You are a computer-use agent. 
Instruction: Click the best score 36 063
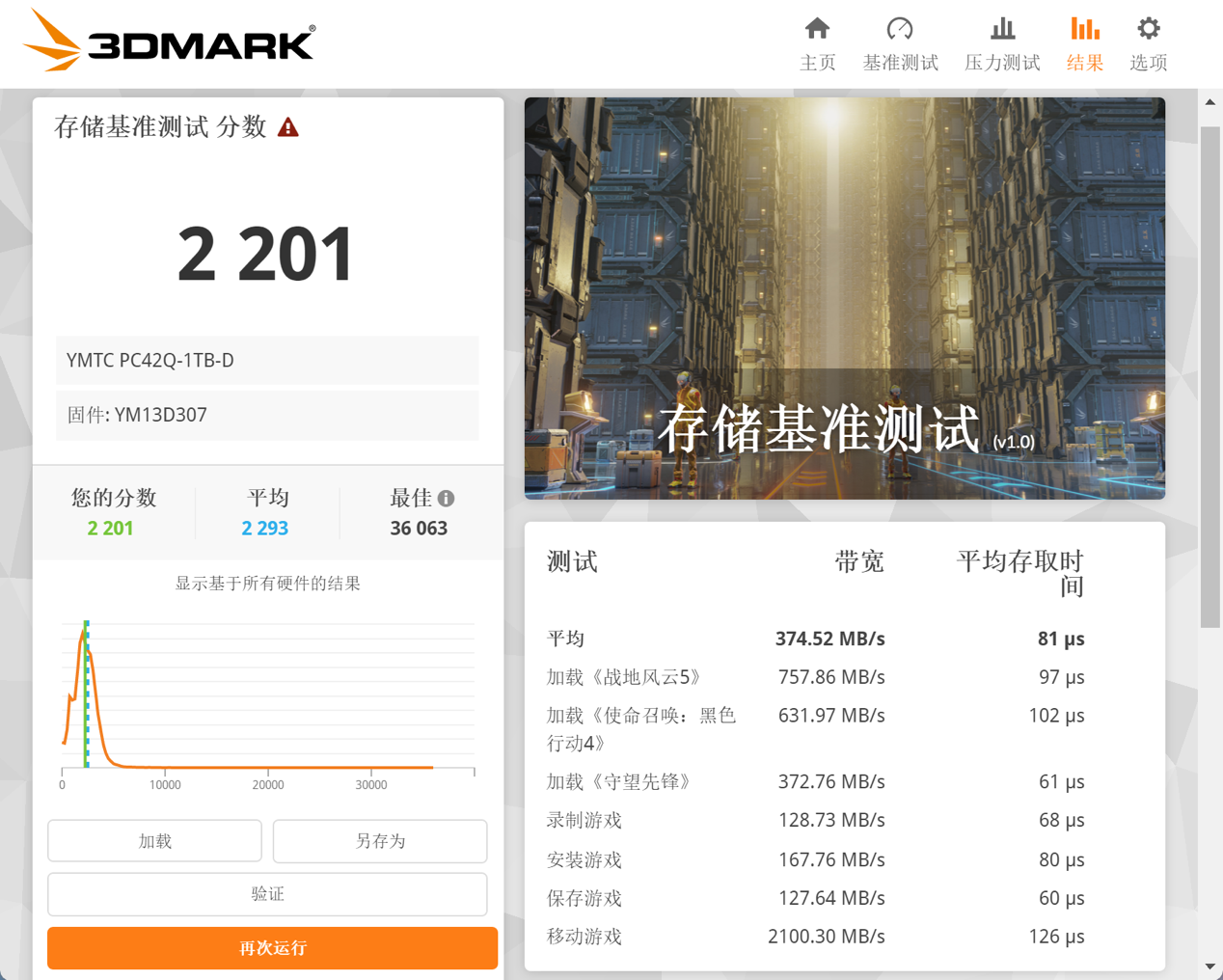coord(419,529)
